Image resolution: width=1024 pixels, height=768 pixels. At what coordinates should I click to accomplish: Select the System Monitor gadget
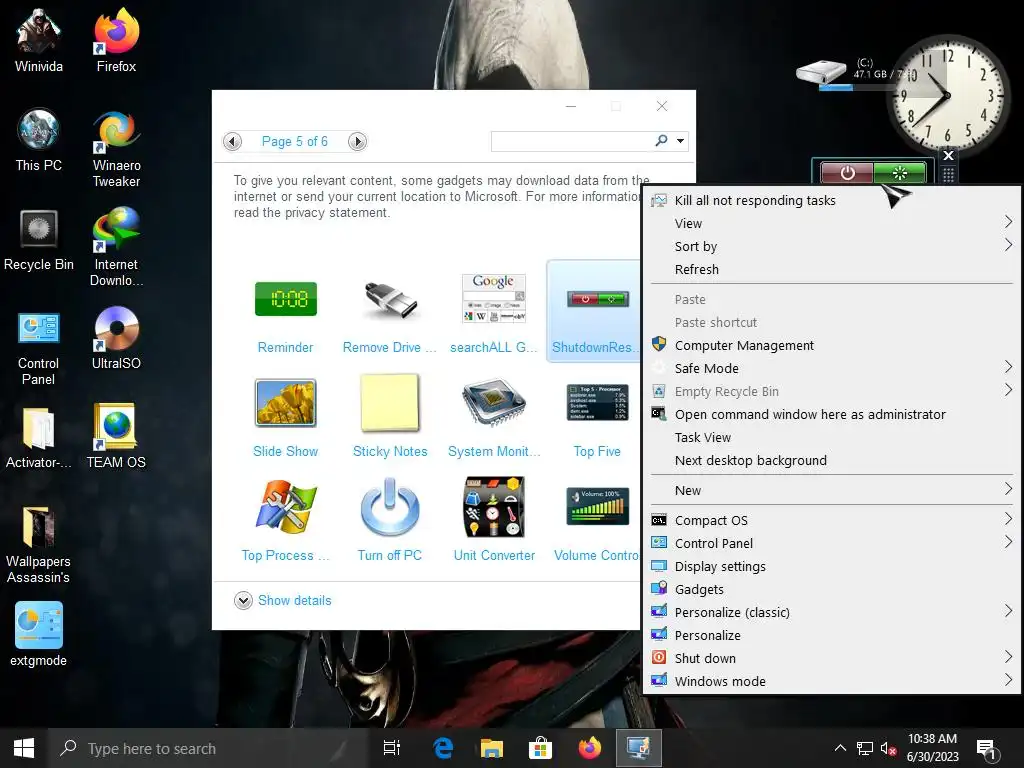click(x=494, y=418)
